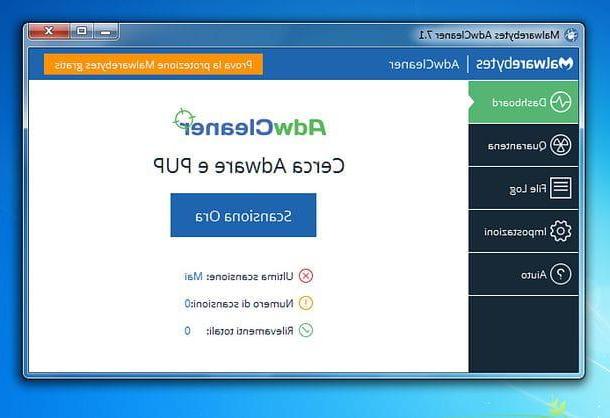This screenshot has width=610, height=418.
Task: Close the AdwCleaner window
Action: [x=49, y=31]
